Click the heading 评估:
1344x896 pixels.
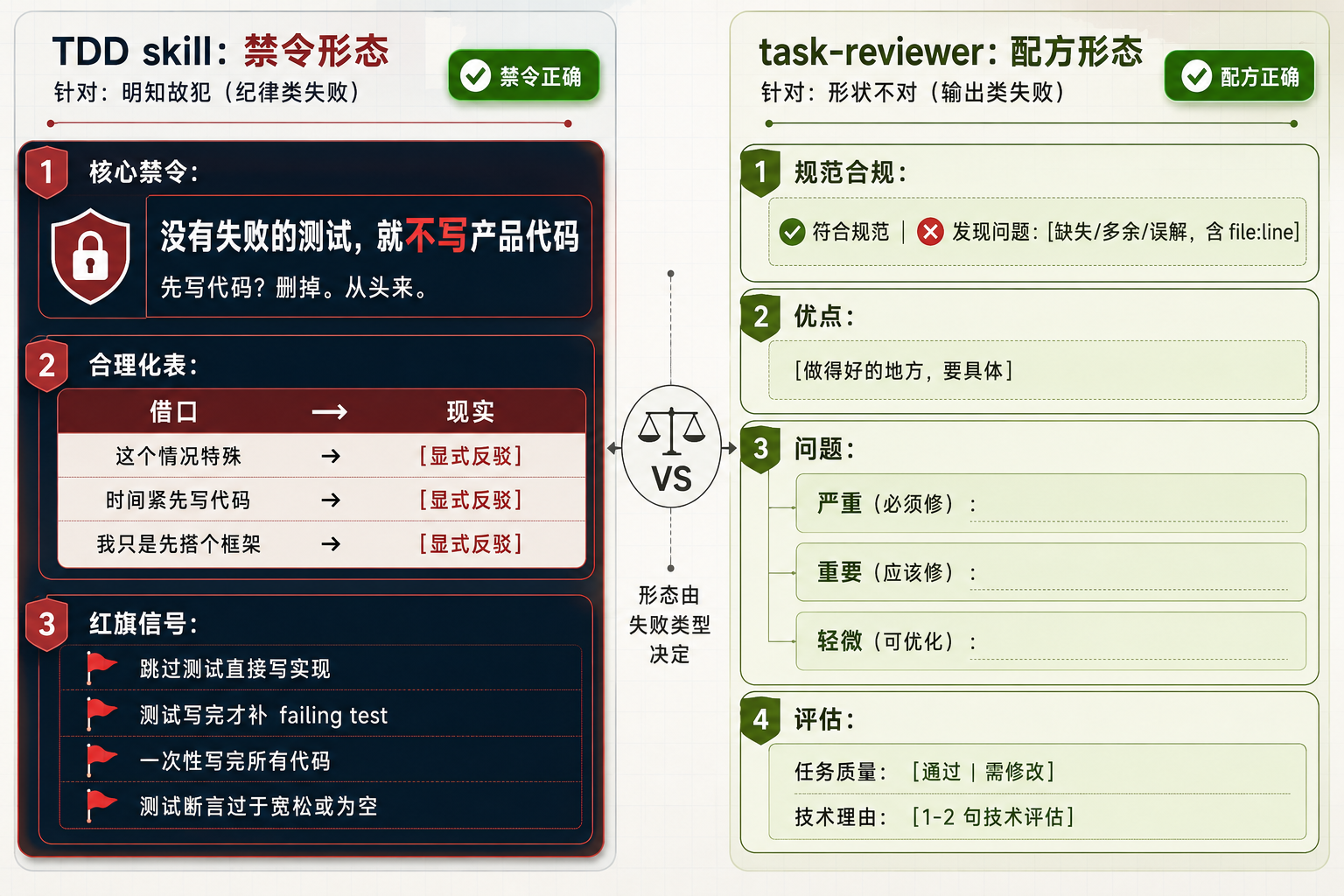pos(824,719)
